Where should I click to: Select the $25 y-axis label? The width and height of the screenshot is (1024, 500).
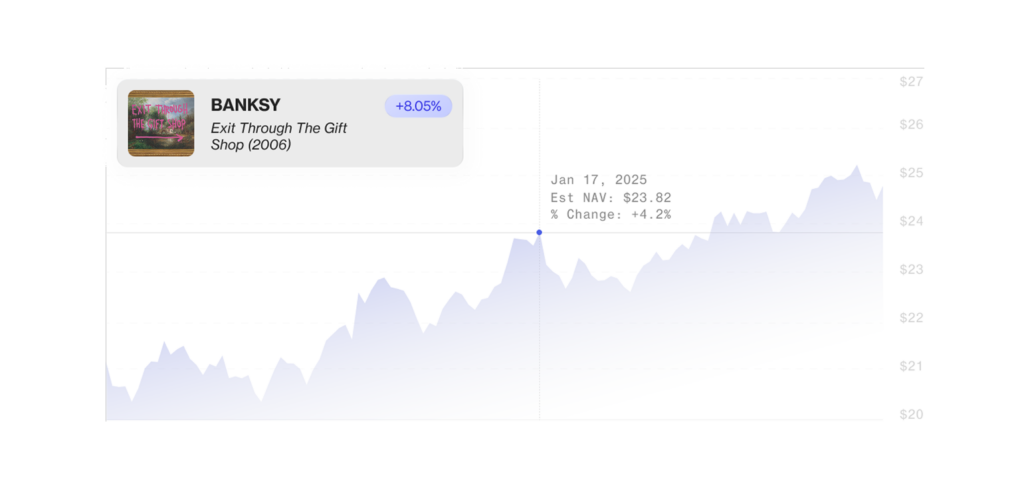(x=910, y=173)
